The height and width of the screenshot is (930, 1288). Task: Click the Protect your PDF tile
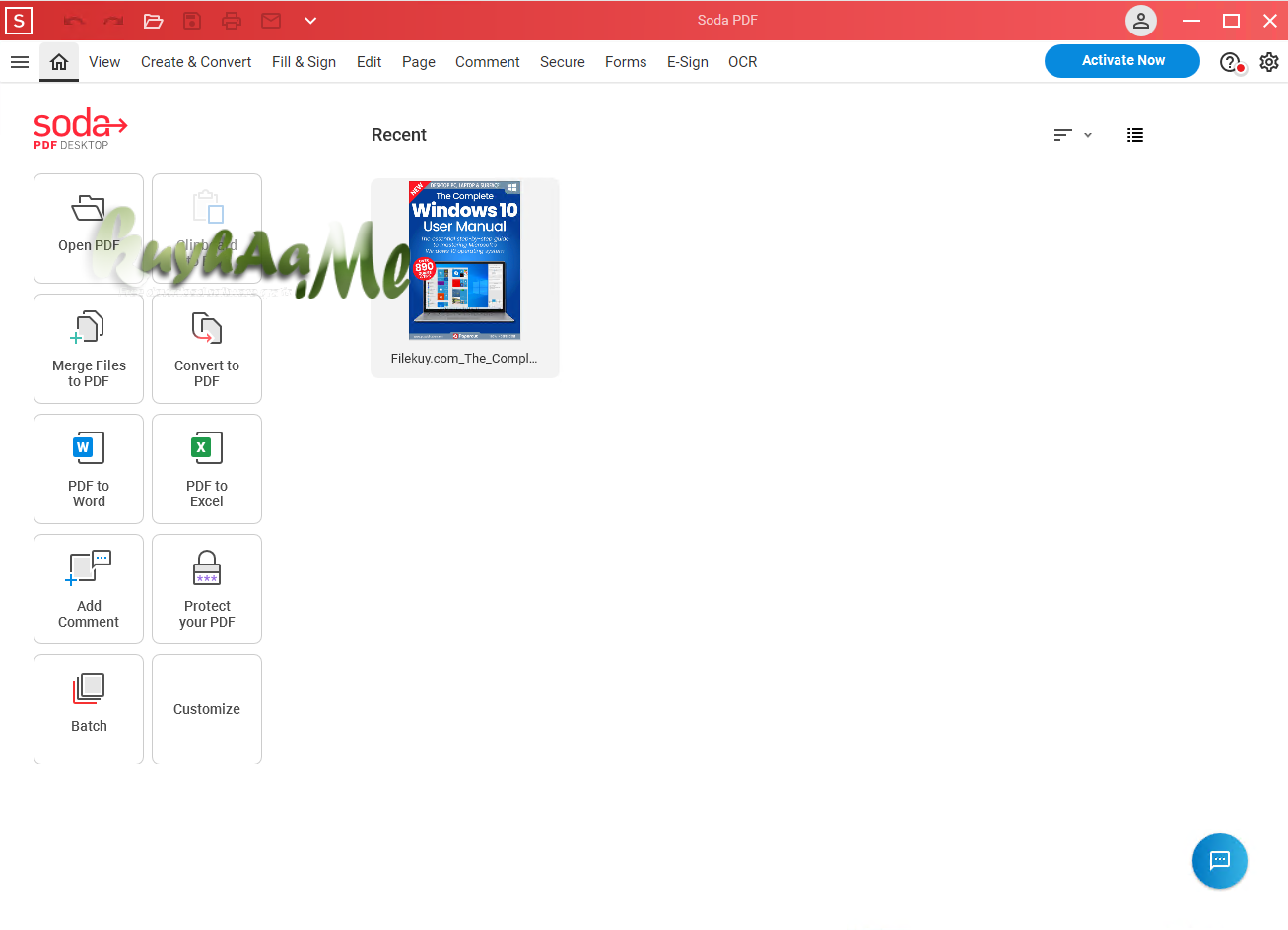207,589
